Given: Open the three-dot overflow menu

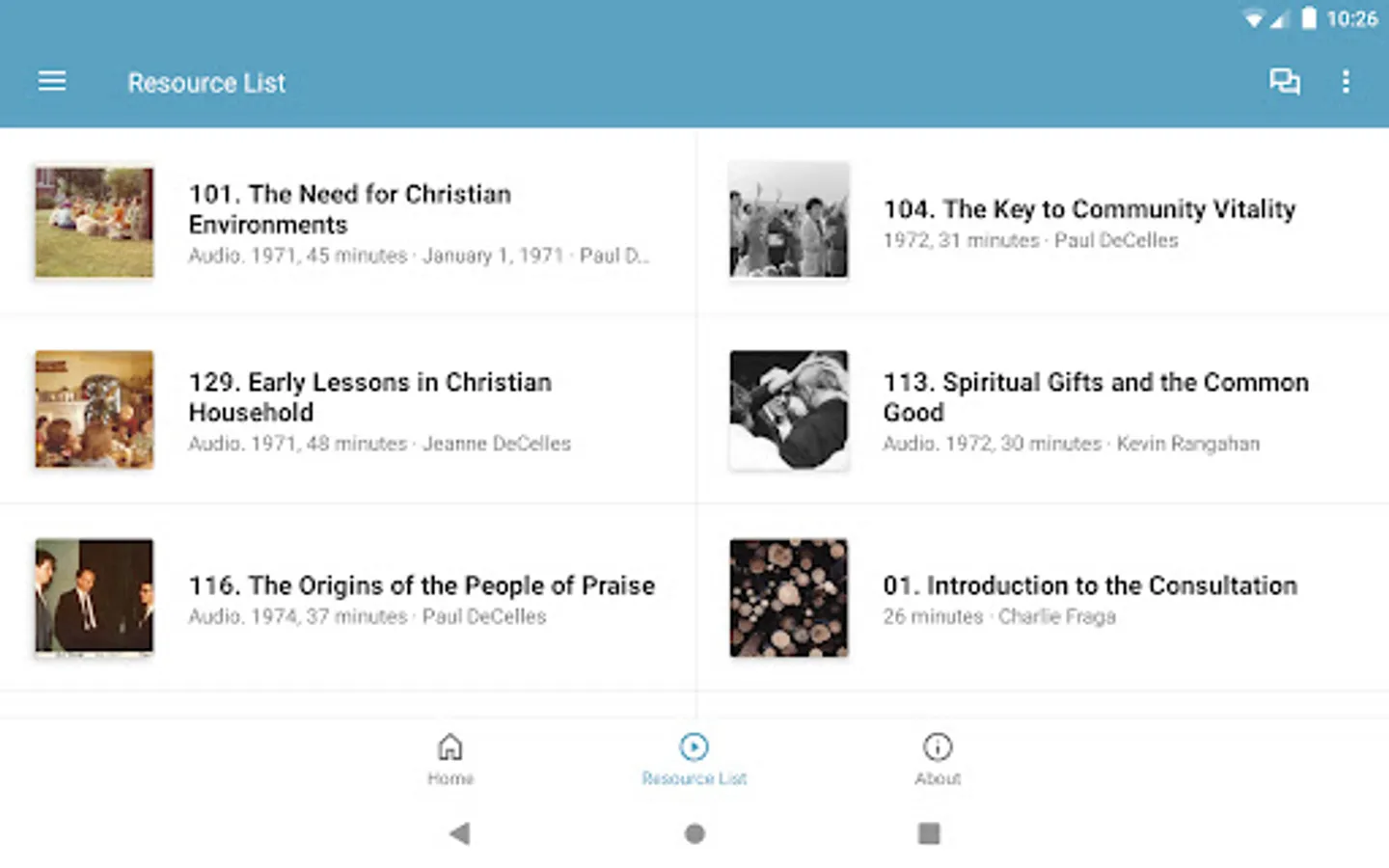Looking at the screenshot, I should point(1346,82).
